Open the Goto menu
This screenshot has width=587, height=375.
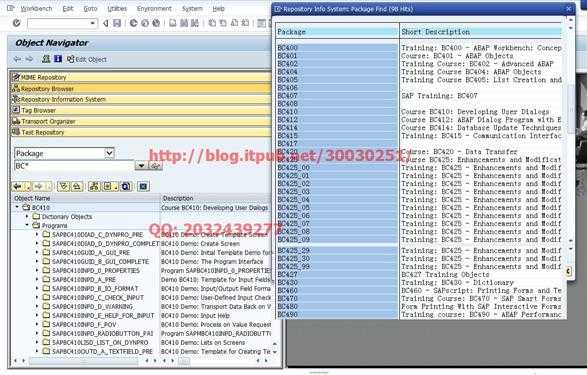point(90,8)
